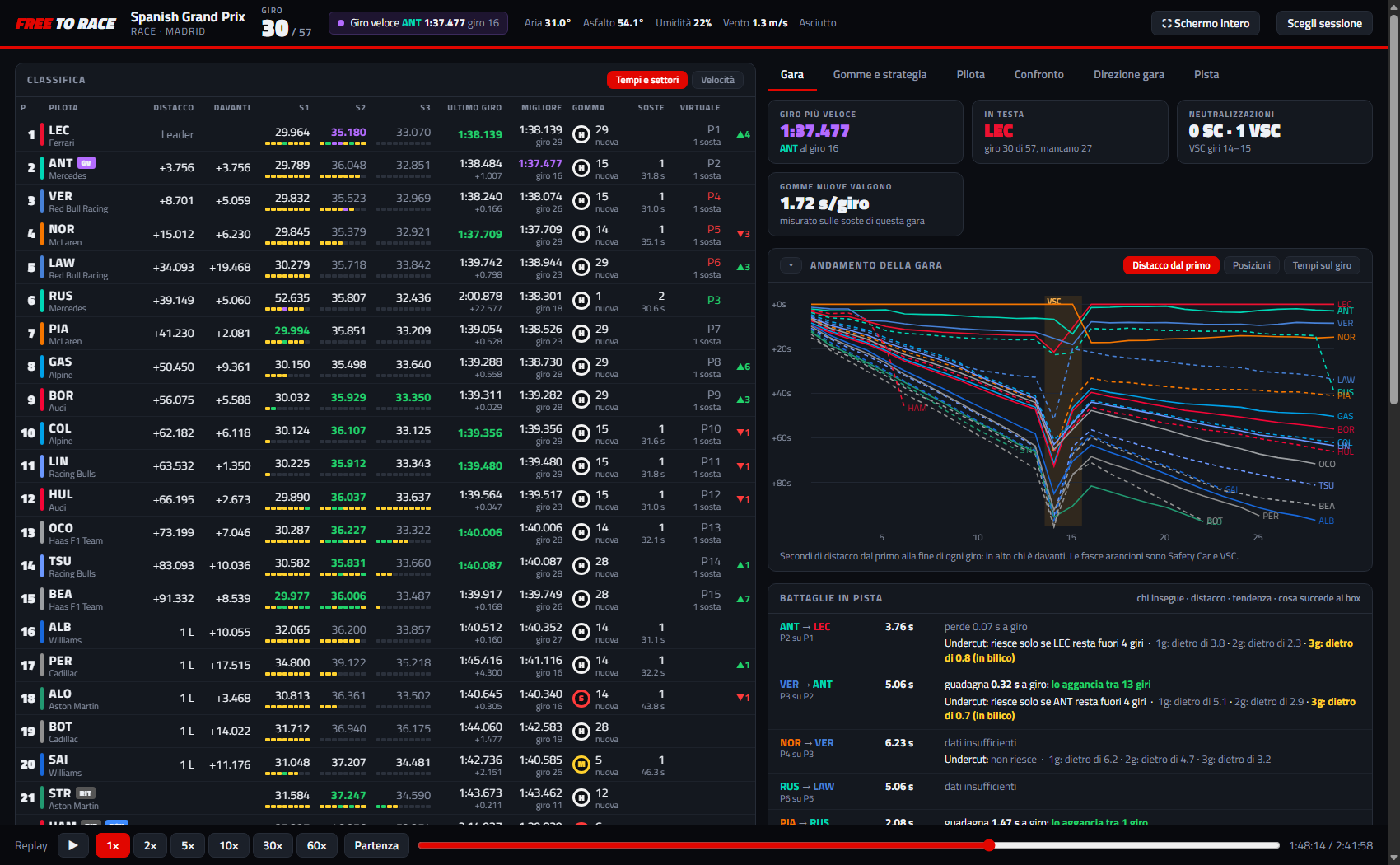The height and width of the screenshot is (865, 1400).
Task: Show the Posizioni chart
Action: (x=1251, y=265)
